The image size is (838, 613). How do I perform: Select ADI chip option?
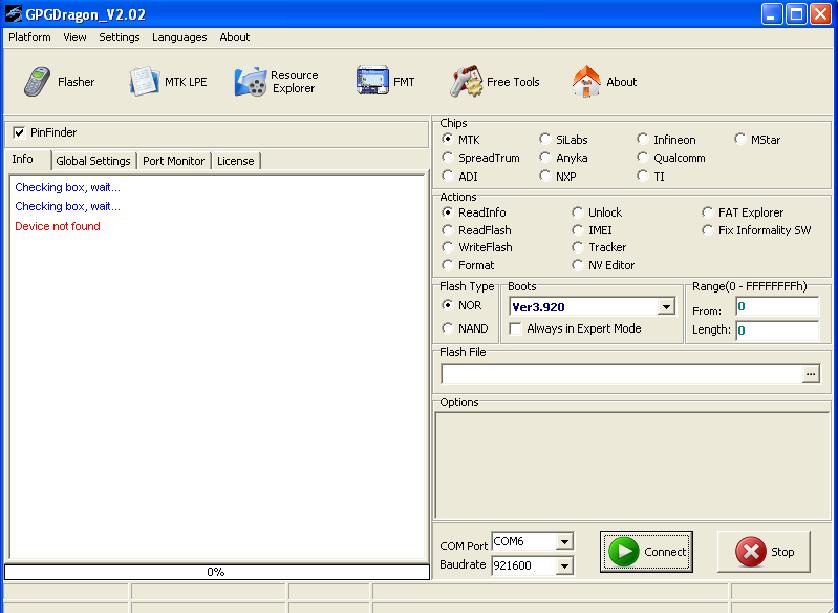click(448, 176)
